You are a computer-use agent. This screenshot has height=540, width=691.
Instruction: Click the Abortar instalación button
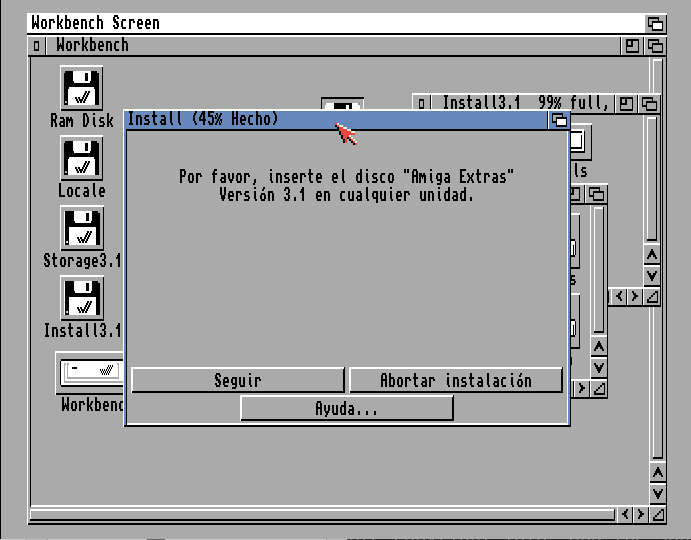pos(455,380)
